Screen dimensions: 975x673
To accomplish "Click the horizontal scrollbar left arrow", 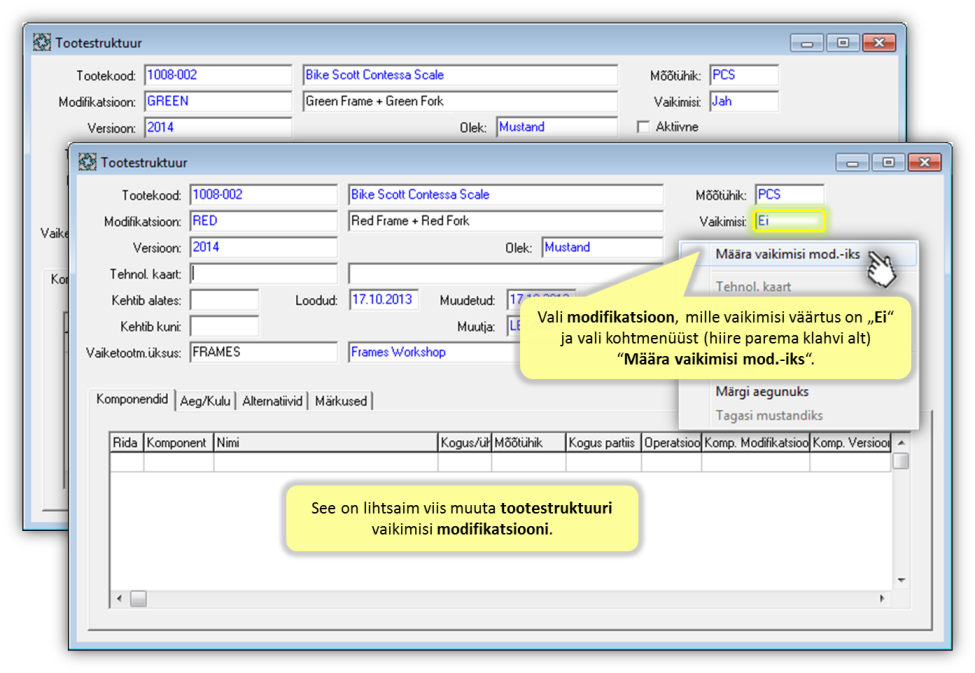I will [x=119, y=599].
